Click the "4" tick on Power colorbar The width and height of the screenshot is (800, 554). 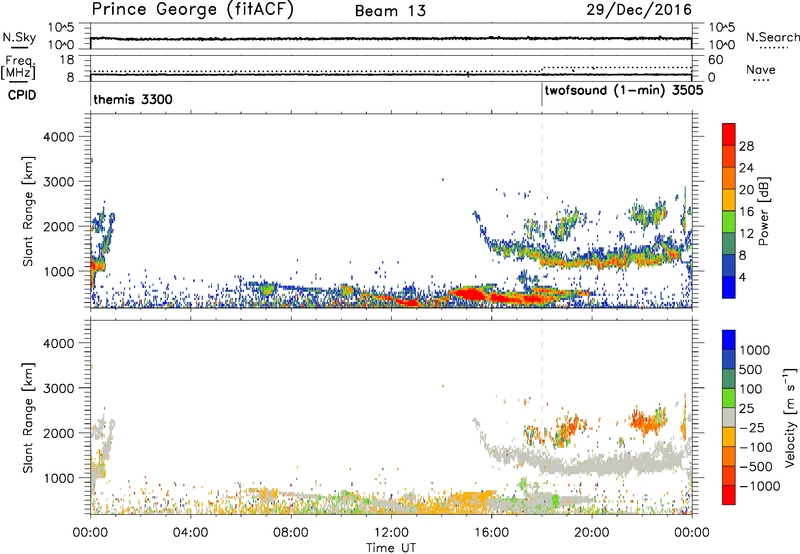[x=743, y=278]
